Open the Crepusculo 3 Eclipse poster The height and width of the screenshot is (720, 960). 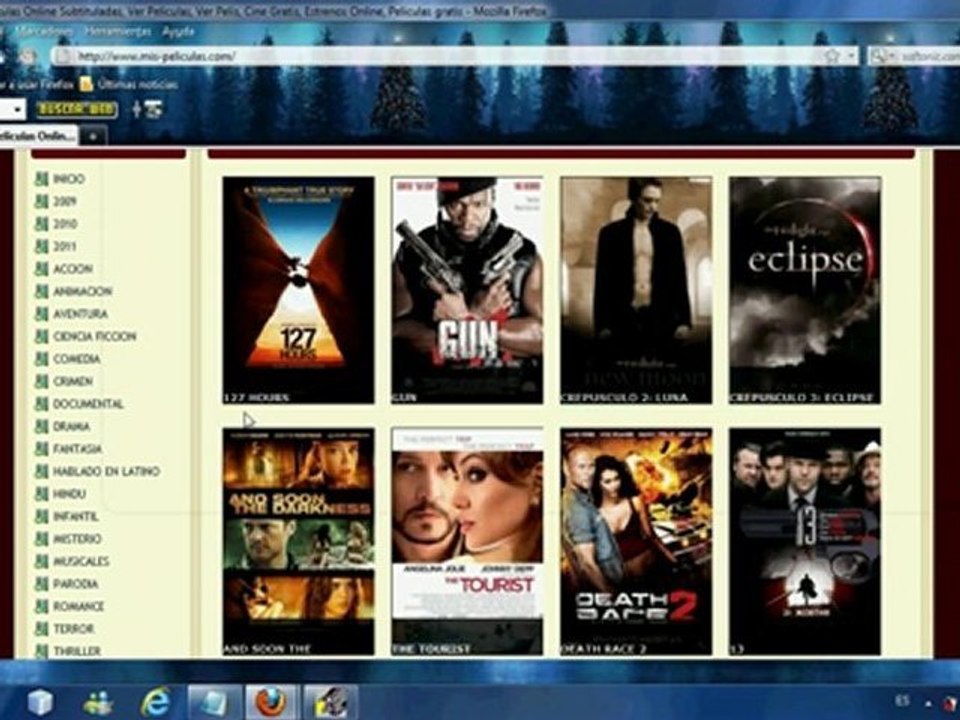pyautogui.click(x=805, y=290)
